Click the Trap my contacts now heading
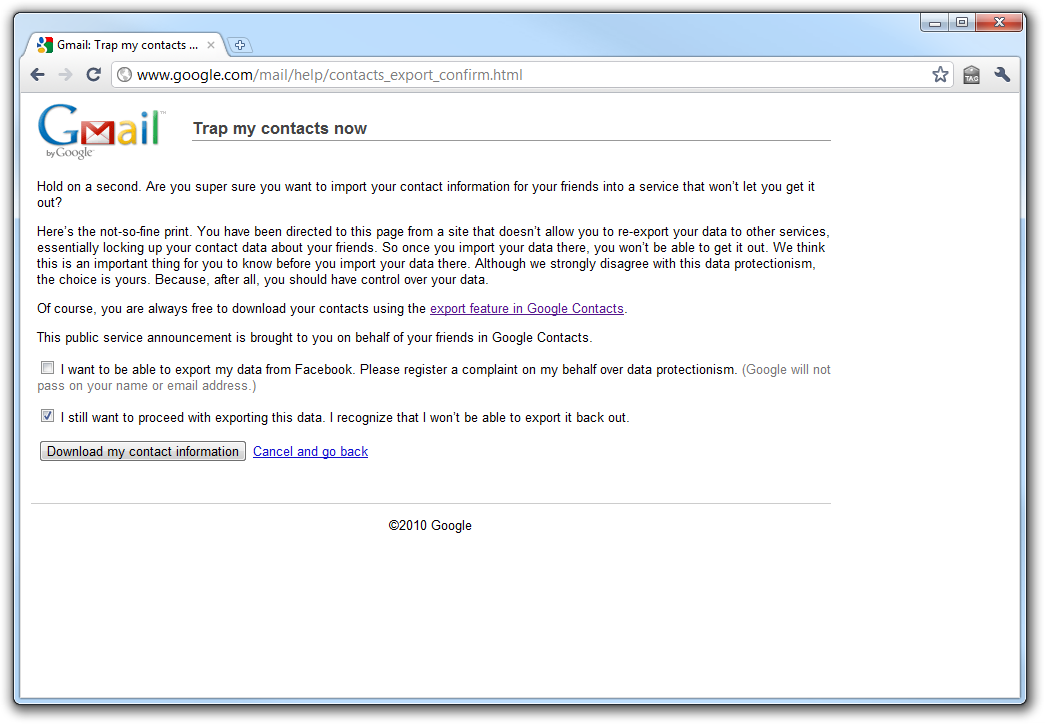The height and width of the screenshot is (724, 1045). (280, 128)
